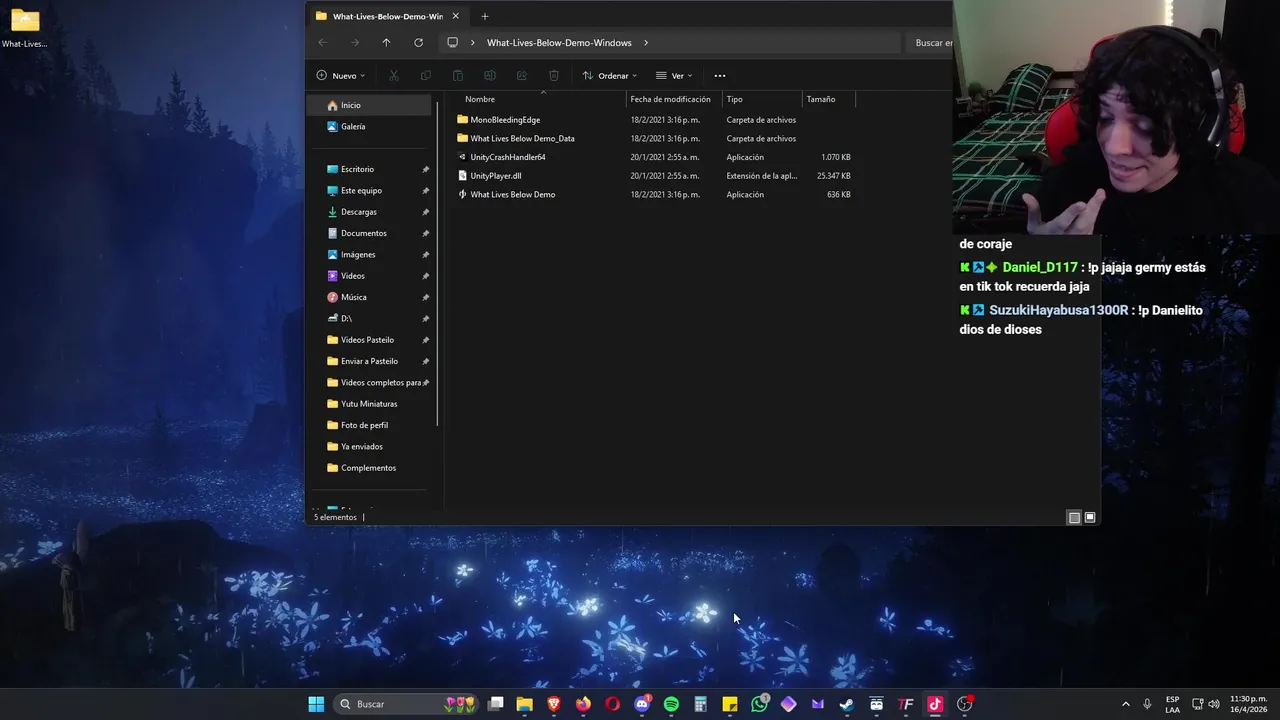The image size is (1280, 720).
Task: Click the microphone tray icon
Action: coord(1147,704)
